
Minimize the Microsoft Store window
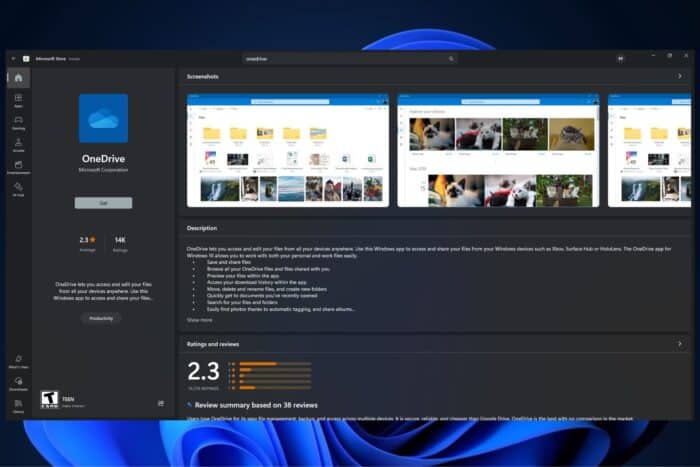(x=653, y=56)
